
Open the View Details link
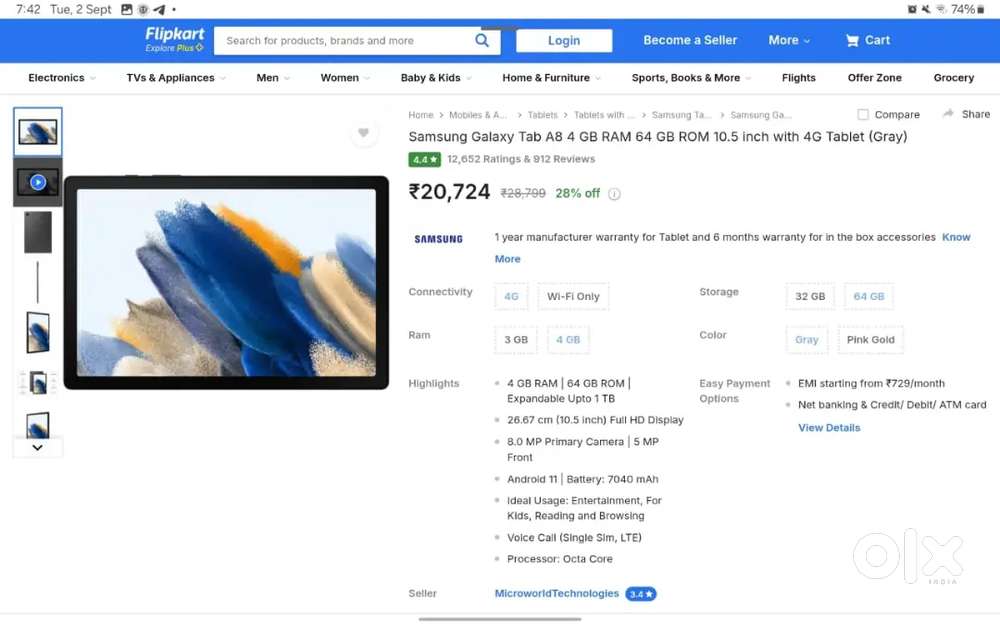tap(828, 428)
